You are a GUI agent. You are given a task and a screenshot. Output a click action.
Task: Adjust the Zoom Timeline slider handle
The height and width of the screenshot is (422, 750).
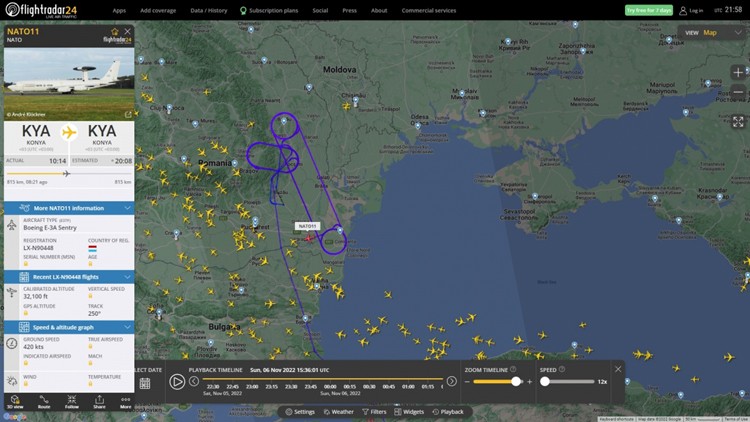point(516,381)
